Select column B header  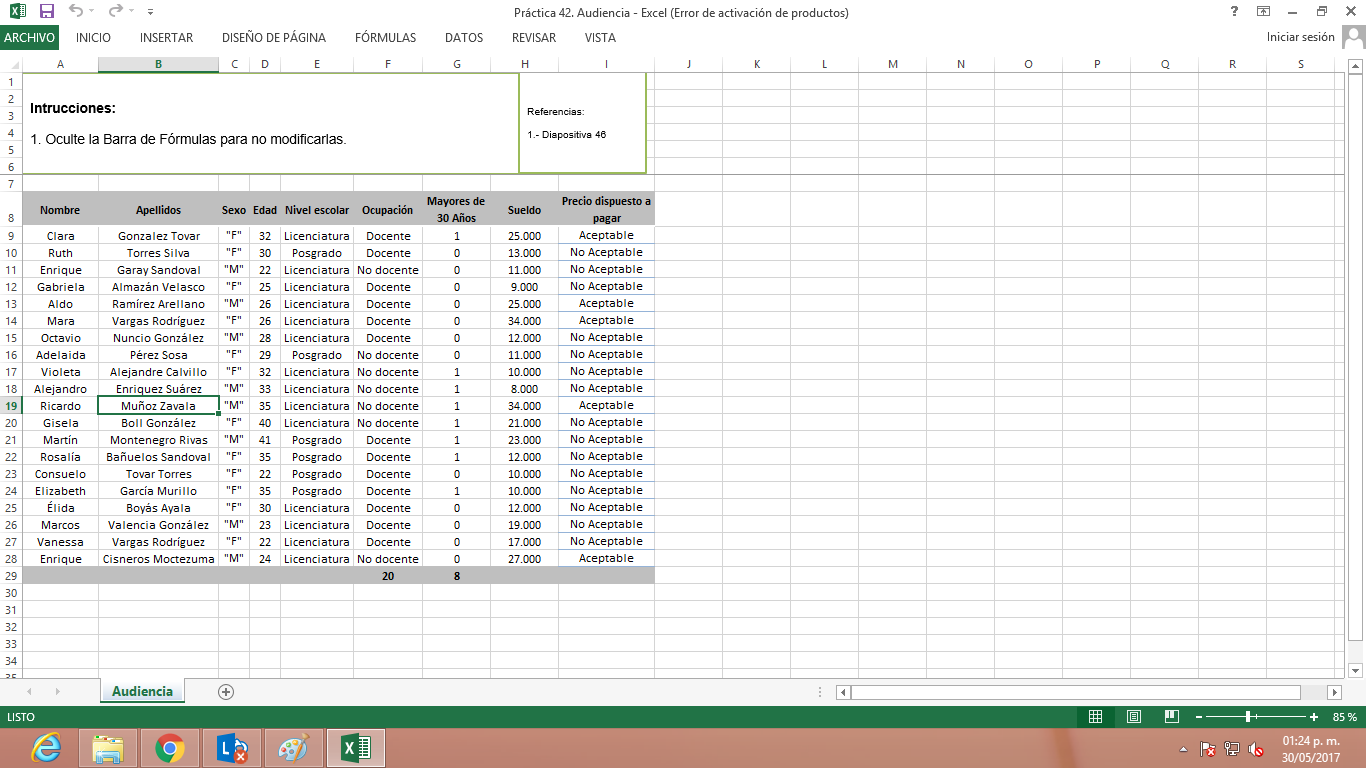tap(158, 64)
